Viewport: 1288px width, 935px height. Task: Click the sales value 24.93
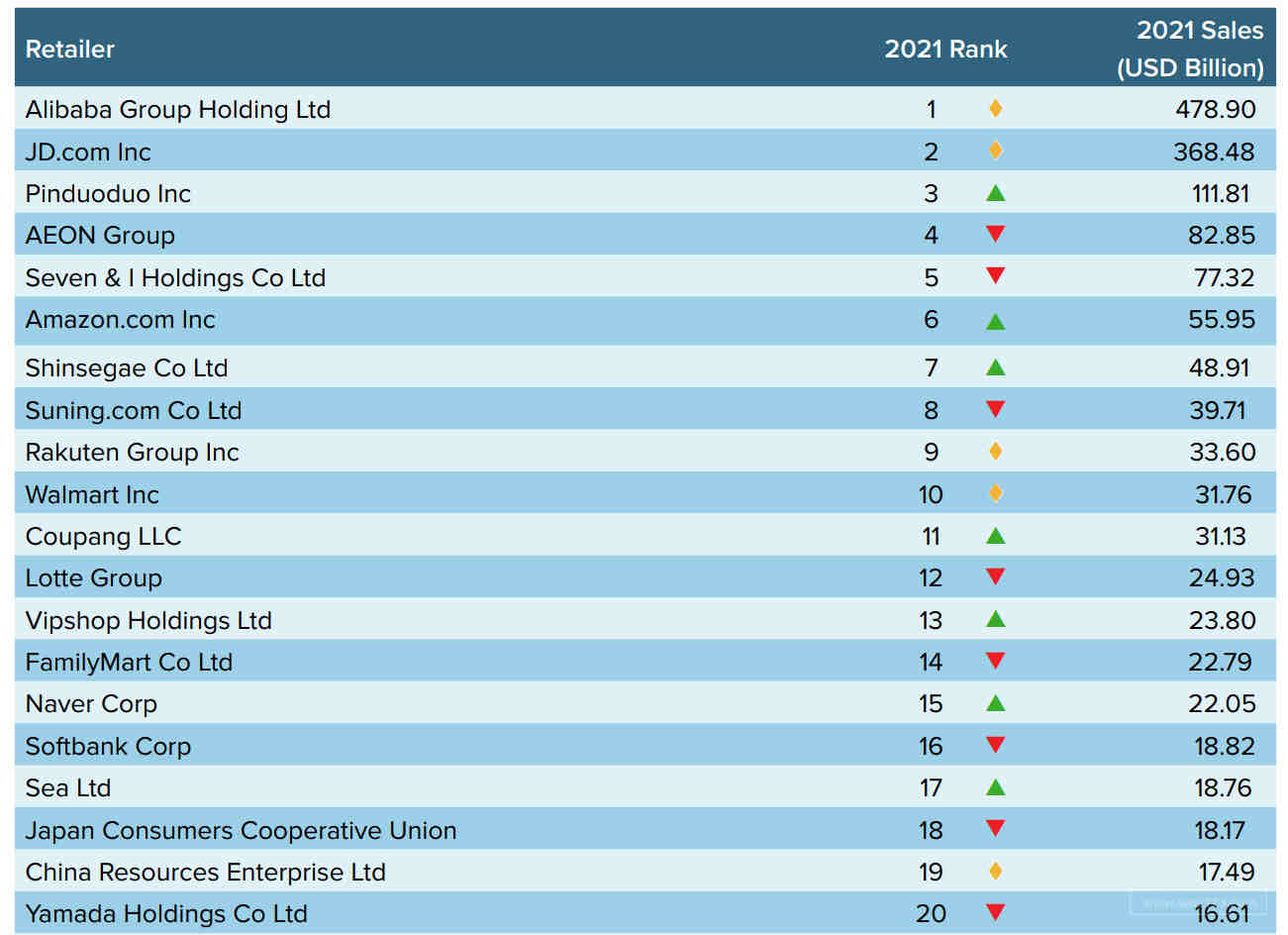click(x=1222, y=578)
